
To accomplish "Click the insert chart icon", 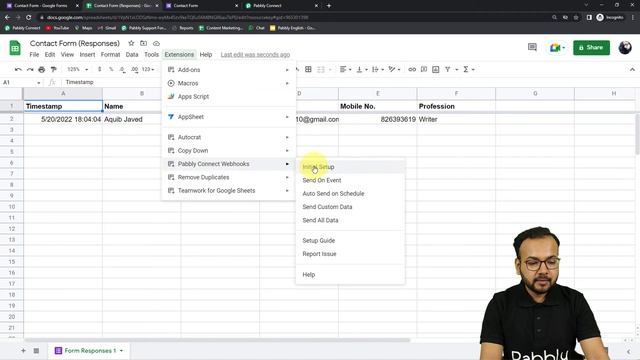I will click(x=436, y=69).
